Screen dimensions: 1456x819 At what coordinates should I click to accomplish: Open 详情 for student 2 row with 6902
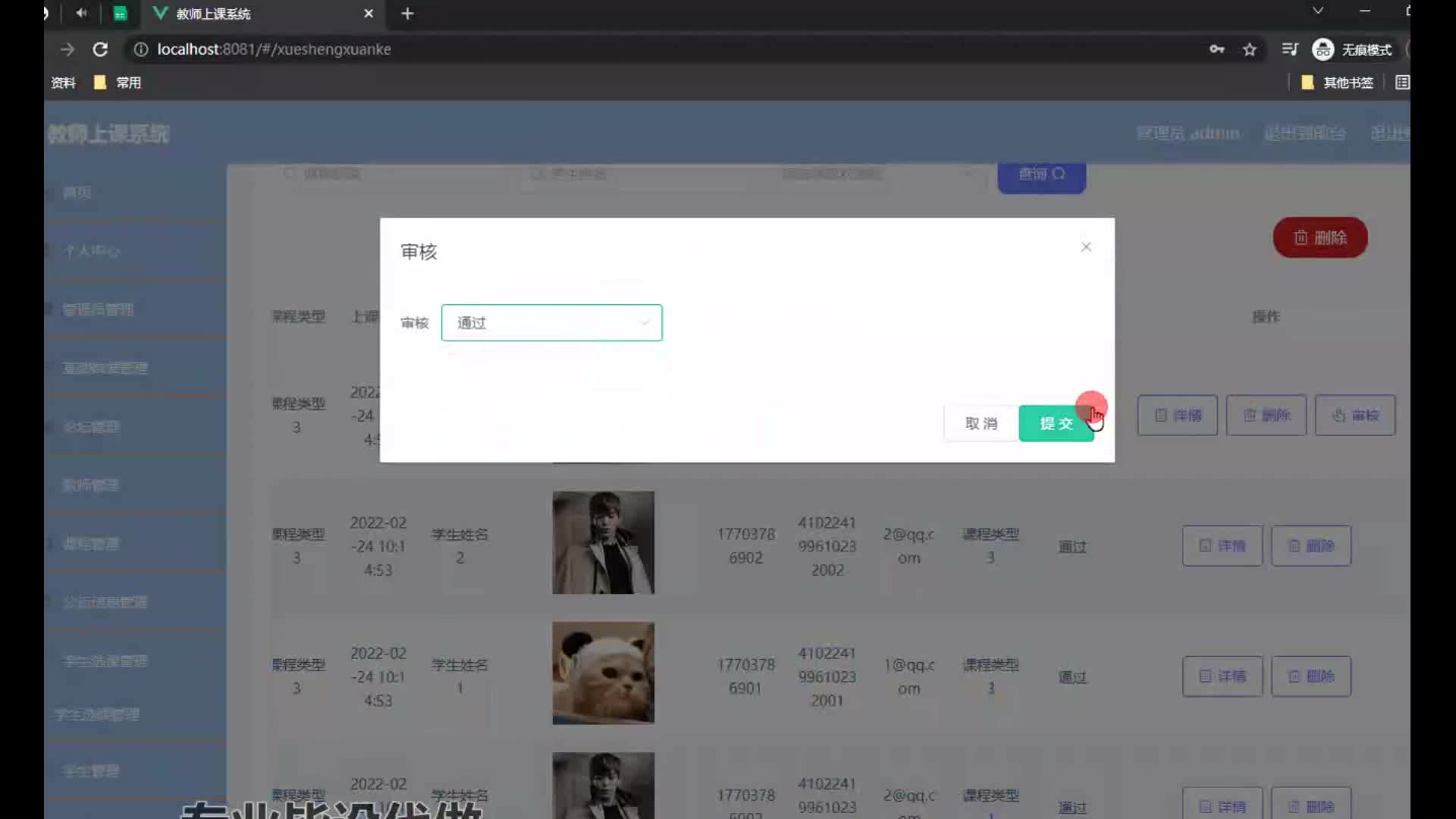[1222, 545]
